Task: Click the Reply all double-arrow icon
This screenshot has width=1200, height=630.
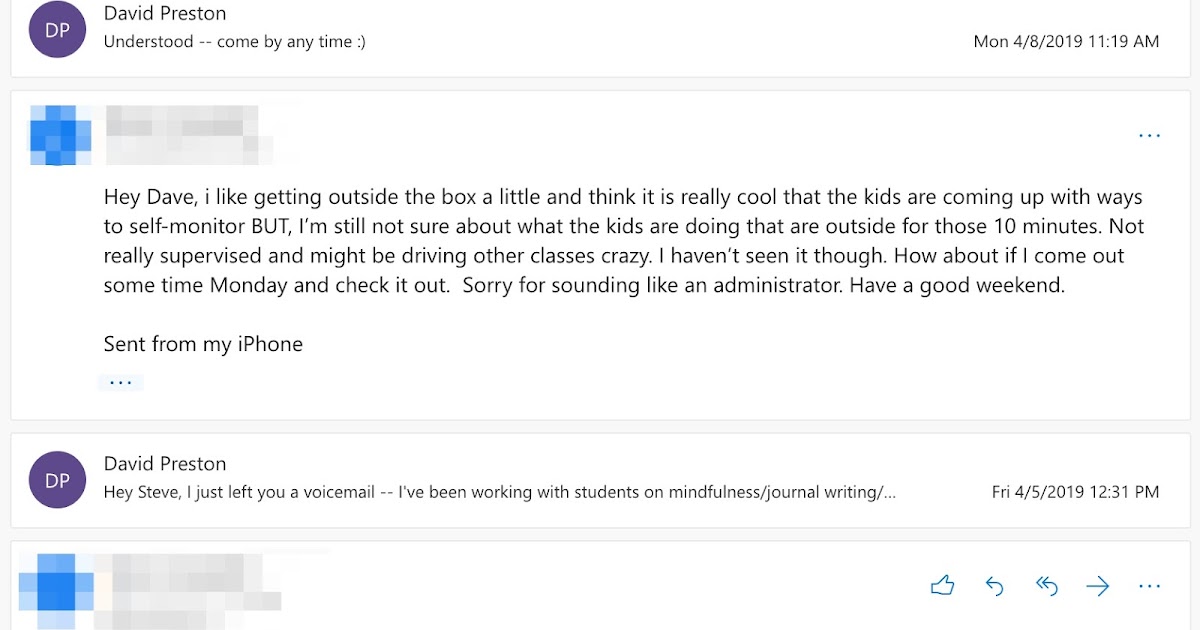Action: (1046, 586)
